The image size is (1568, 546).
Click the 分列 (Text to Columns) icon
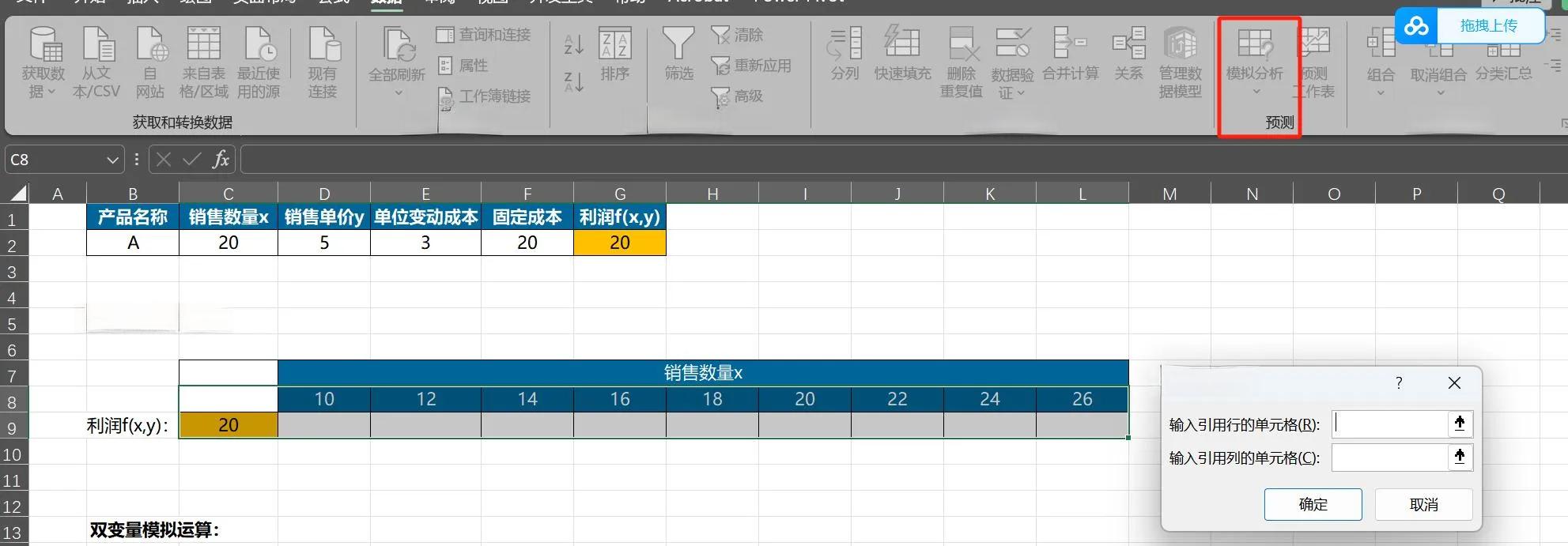(x=844, y=46)
